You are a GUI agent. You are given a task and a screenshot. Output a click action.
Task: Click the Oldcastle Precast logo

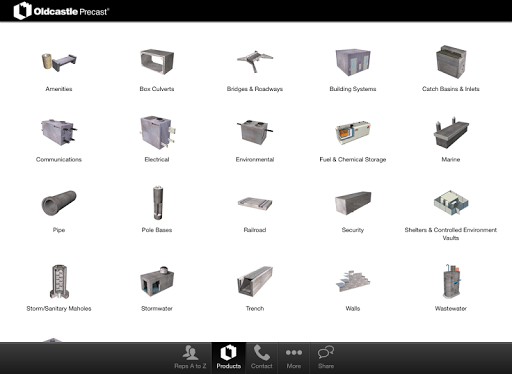(x=61, y=11)
